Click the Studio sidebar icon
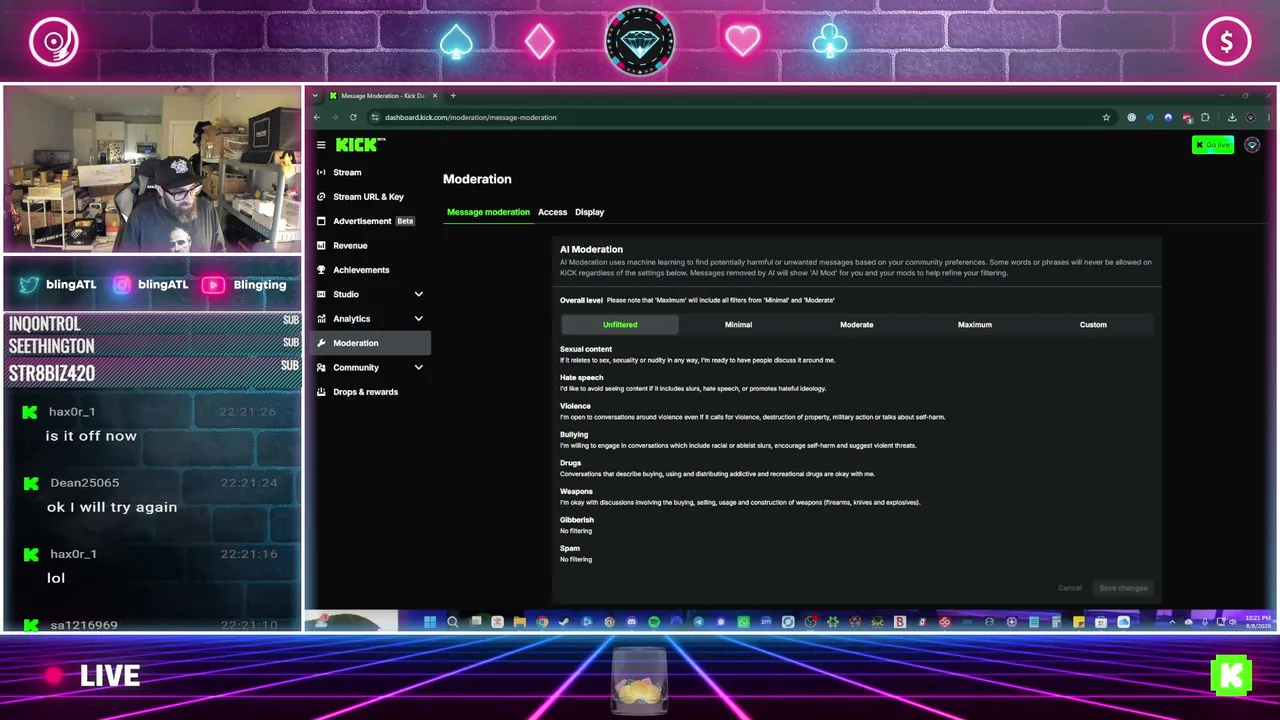 (321, 294)
